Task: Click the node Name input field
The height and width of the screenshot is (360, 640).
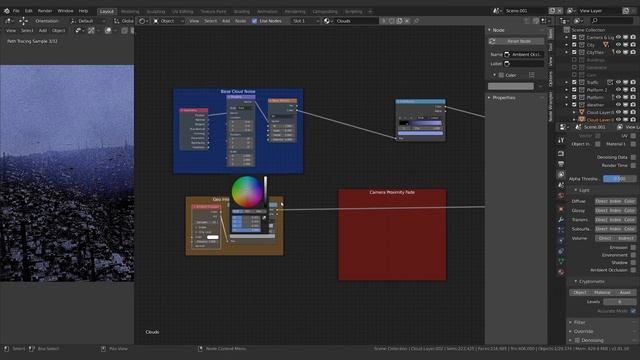Action: (524, 54)
